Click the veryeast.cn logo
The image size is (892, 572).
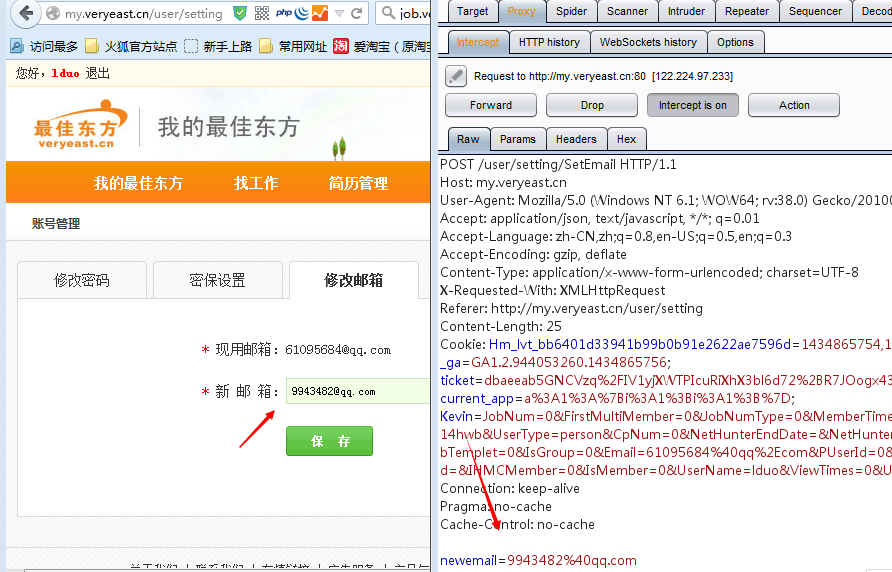point(80,125)
